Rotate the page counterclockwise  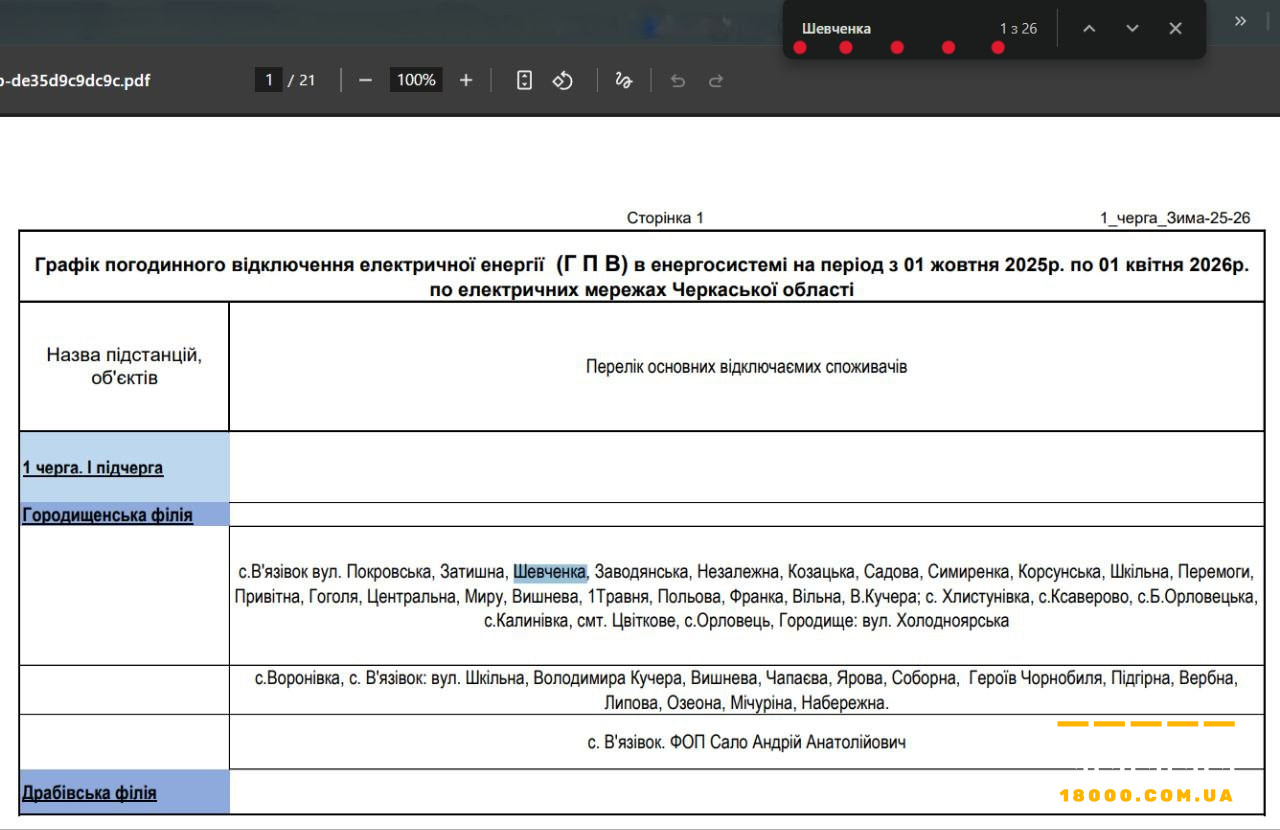562,80
